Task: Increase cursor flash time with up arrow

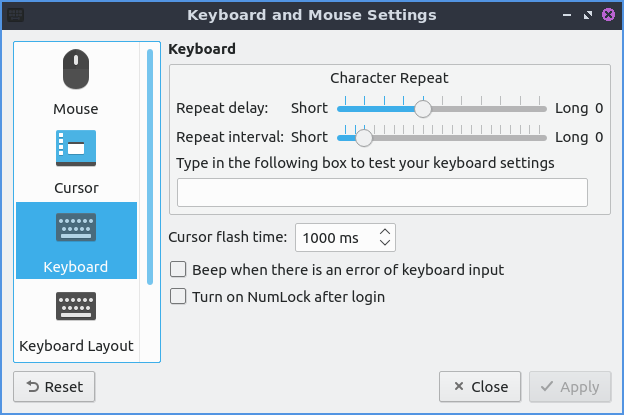Action: 385,231
